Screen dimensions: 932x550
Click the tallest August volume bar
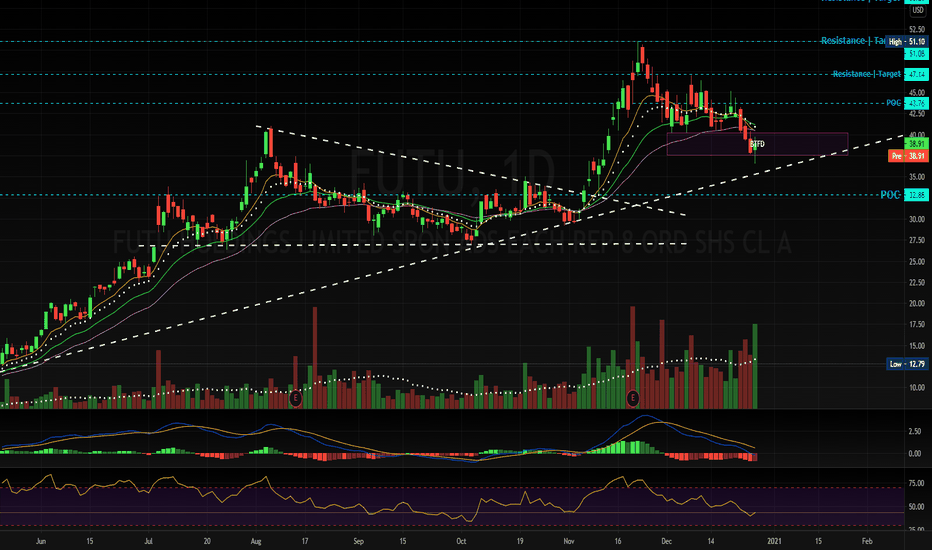point(314,357)
